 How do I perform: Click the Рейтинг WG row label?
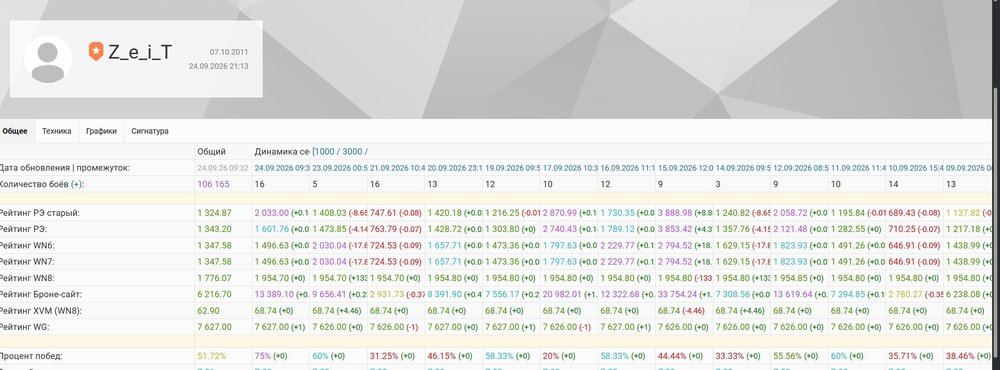(27, 327)
